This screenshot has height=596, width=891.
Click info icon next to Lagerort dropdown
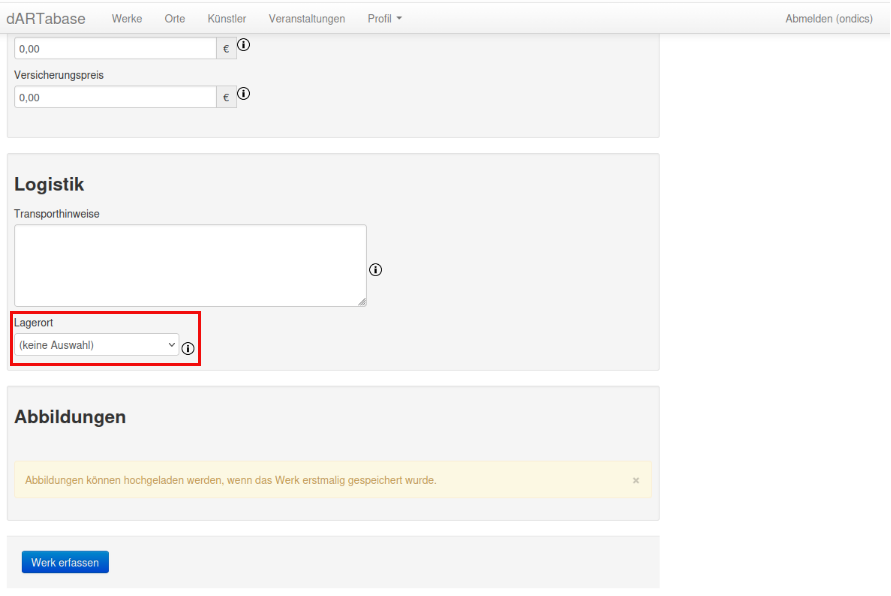[188, 348]
